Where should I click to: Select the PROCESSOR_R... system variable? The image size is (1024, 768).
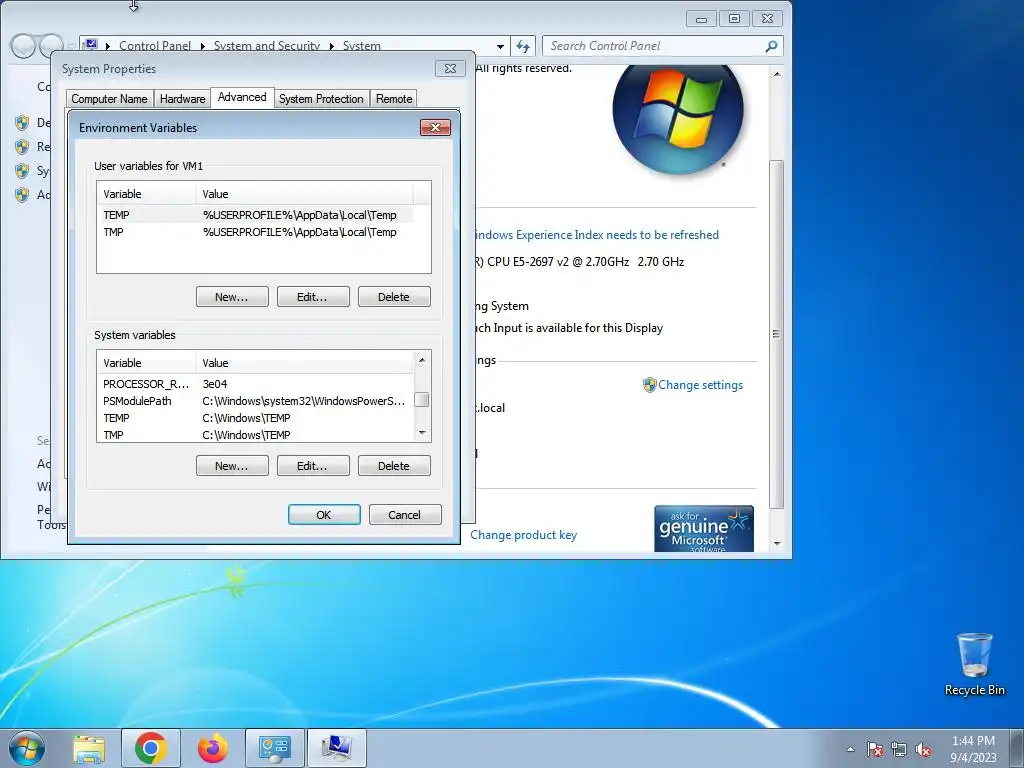coord(255,384)
